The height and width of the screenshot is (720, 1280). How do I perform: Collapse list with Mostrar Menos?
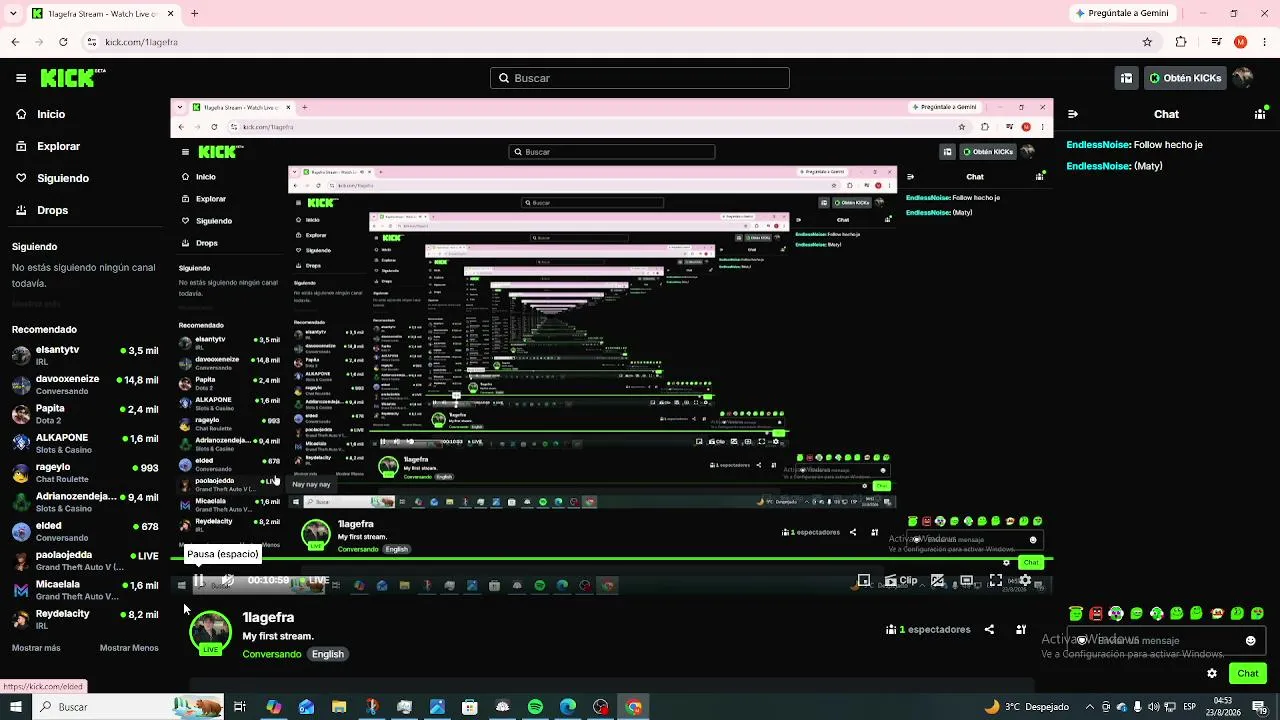[129, 648]
